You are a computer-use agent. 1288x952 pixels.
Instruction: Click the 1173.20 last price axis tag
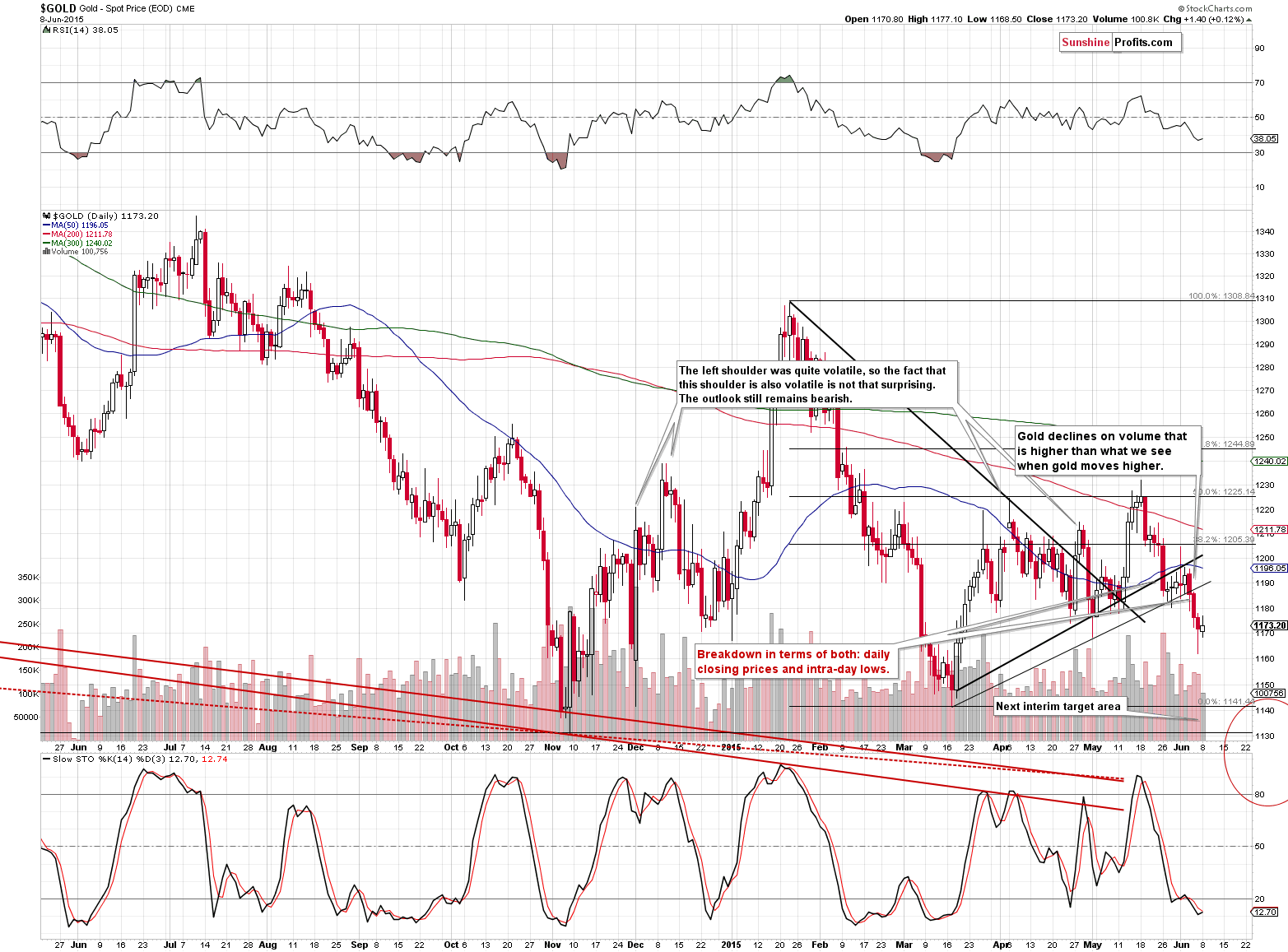[1270, 625]
